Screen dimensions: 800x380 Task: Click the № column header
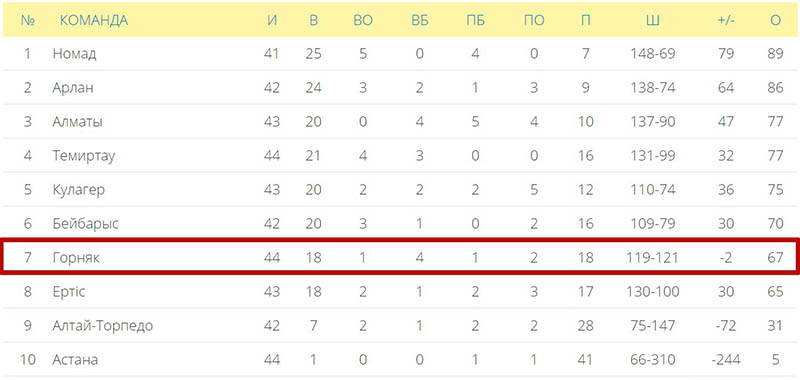coord(28,21)
